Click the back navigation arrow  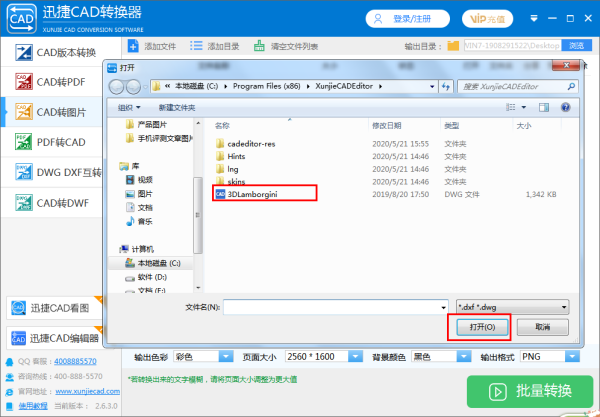116,87
